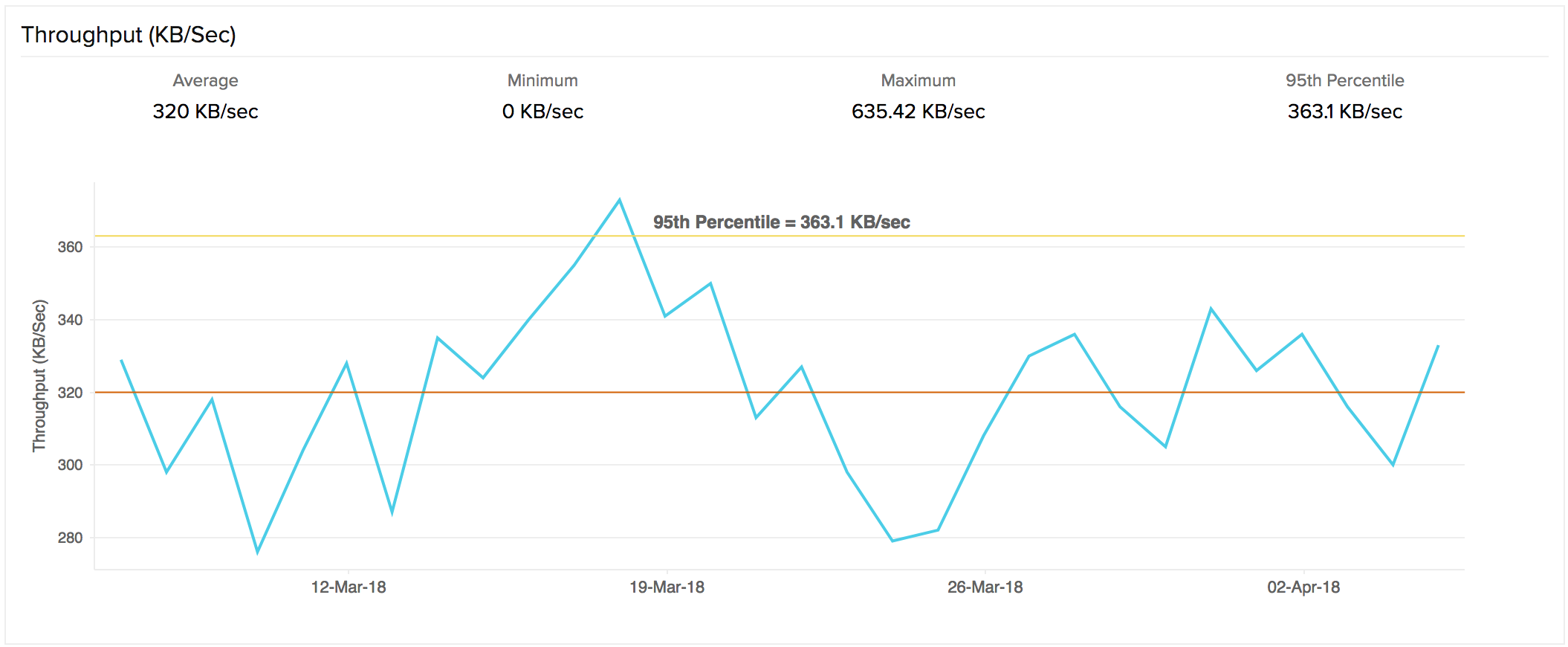Click the 12-Mar-18 date on the x-axis
The width and height of the screenshot is (1568, 647).
[x=349, y=588]
